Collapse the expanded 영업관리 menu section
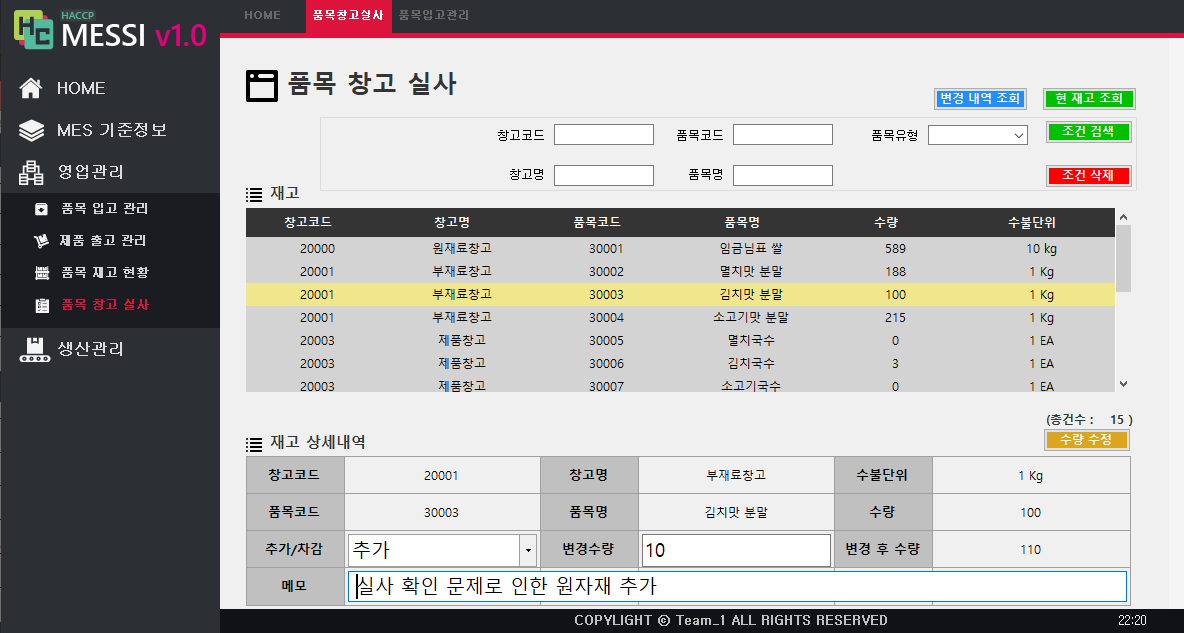Viewport: 1184px width, 633px height. [x=90, y=171]
